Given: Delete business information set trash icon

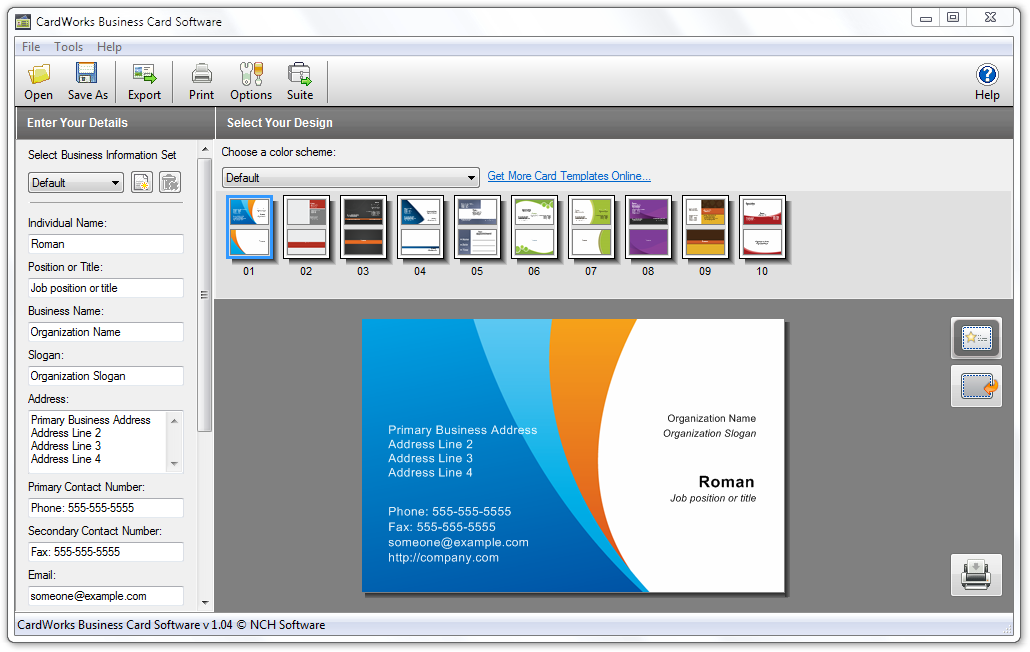Looking at the screenshot, I should 170,183.
